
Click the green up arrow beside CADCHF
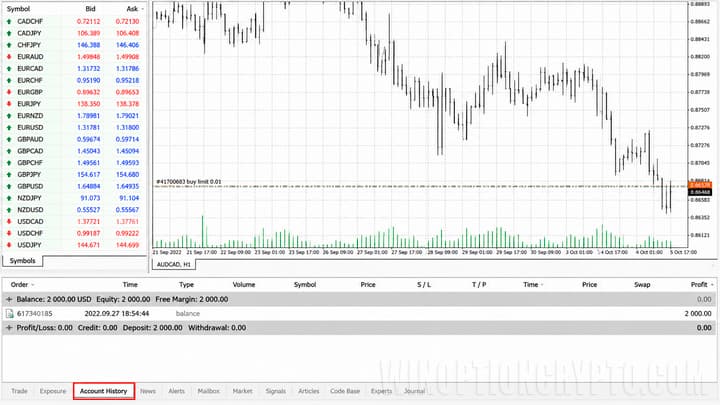[9, 22]
